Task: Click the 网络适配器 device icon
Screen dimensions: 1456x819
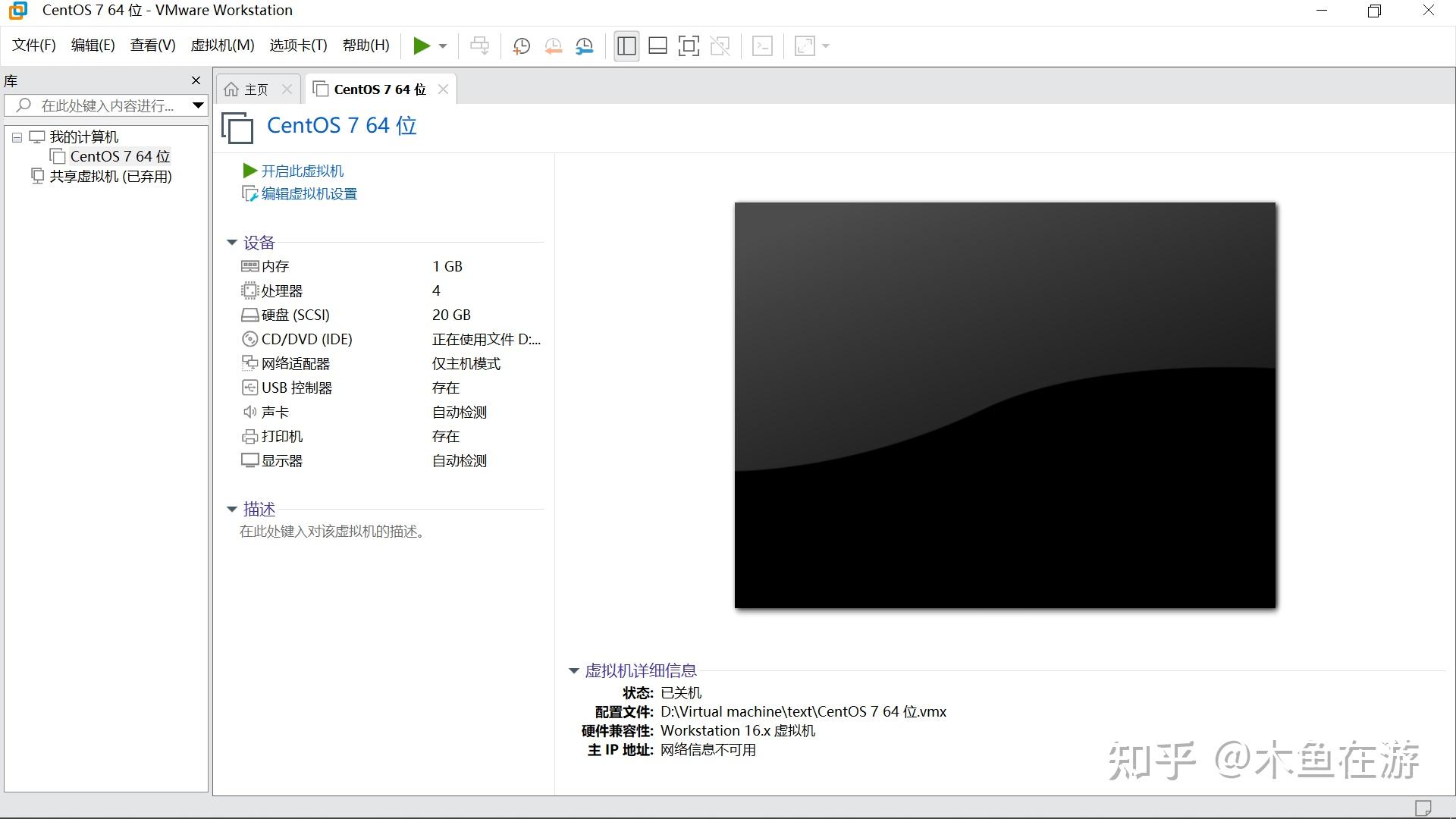Action: click(x=250, y=363)
